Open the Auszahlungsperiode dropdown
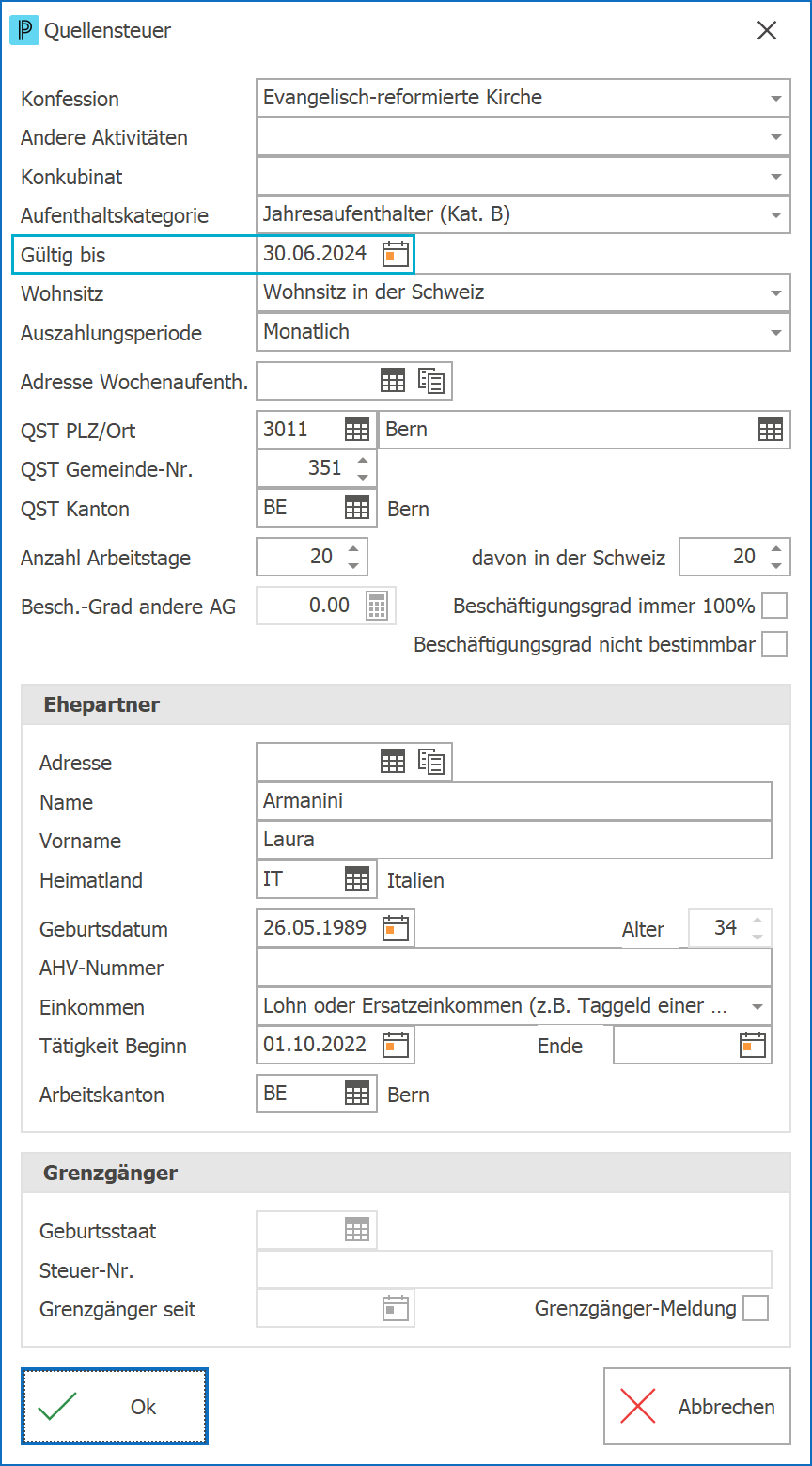The width and height of the screenshot is (812, 1466). pyautogui.click(x=776, y=332)
